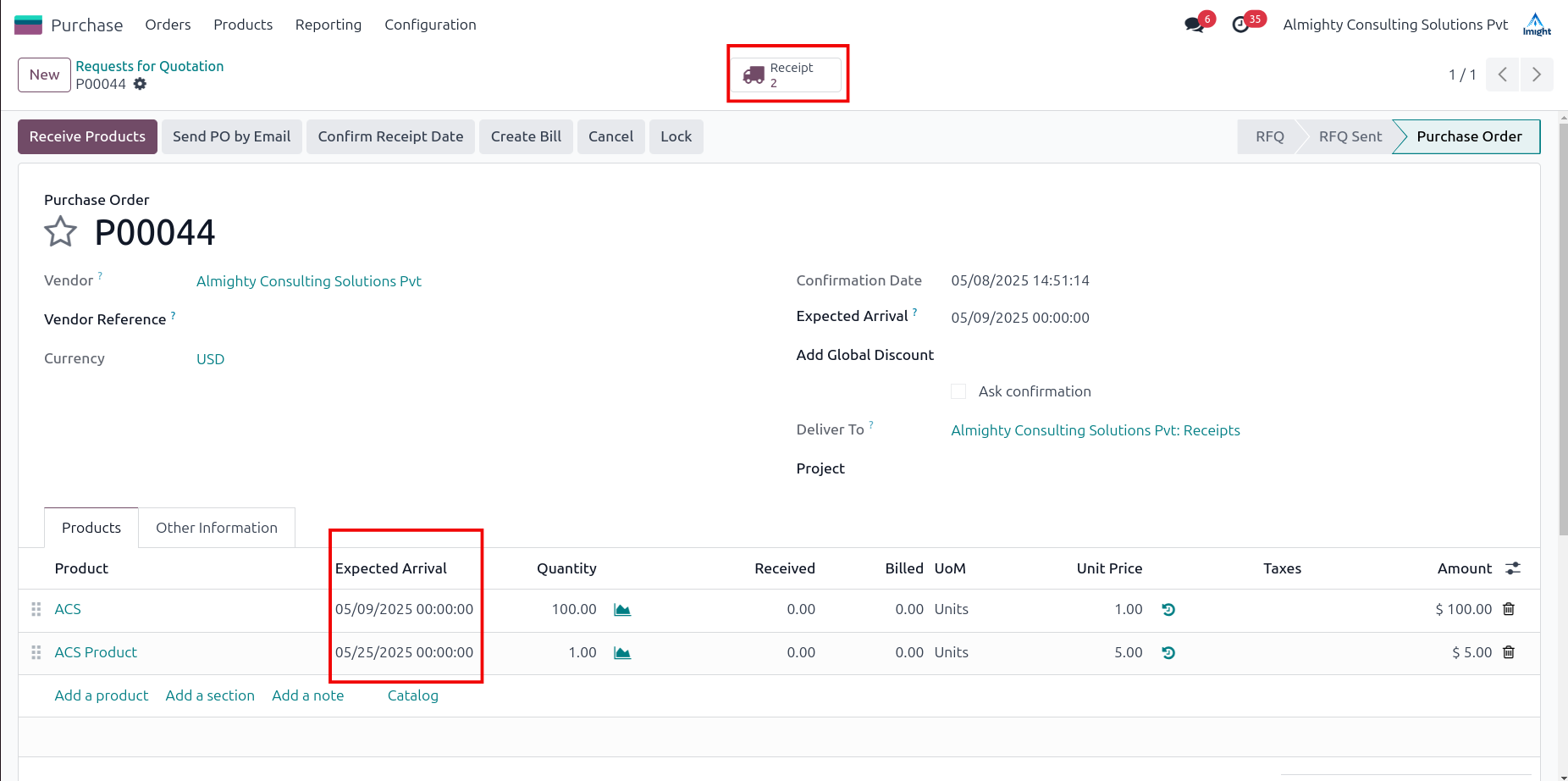Image resolution: width=1568 pixels, height=781 pixels.
Task: Open the Reporting menu
Action: click(x=329, y=25)
